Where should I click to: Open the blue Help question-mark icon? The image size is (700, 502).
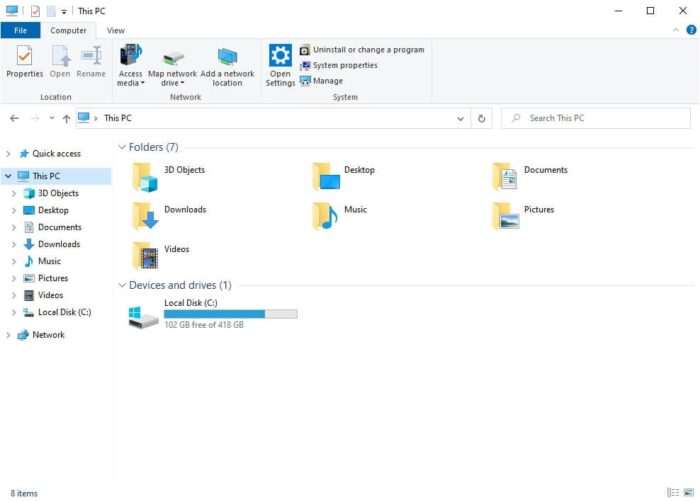point(691,30)
